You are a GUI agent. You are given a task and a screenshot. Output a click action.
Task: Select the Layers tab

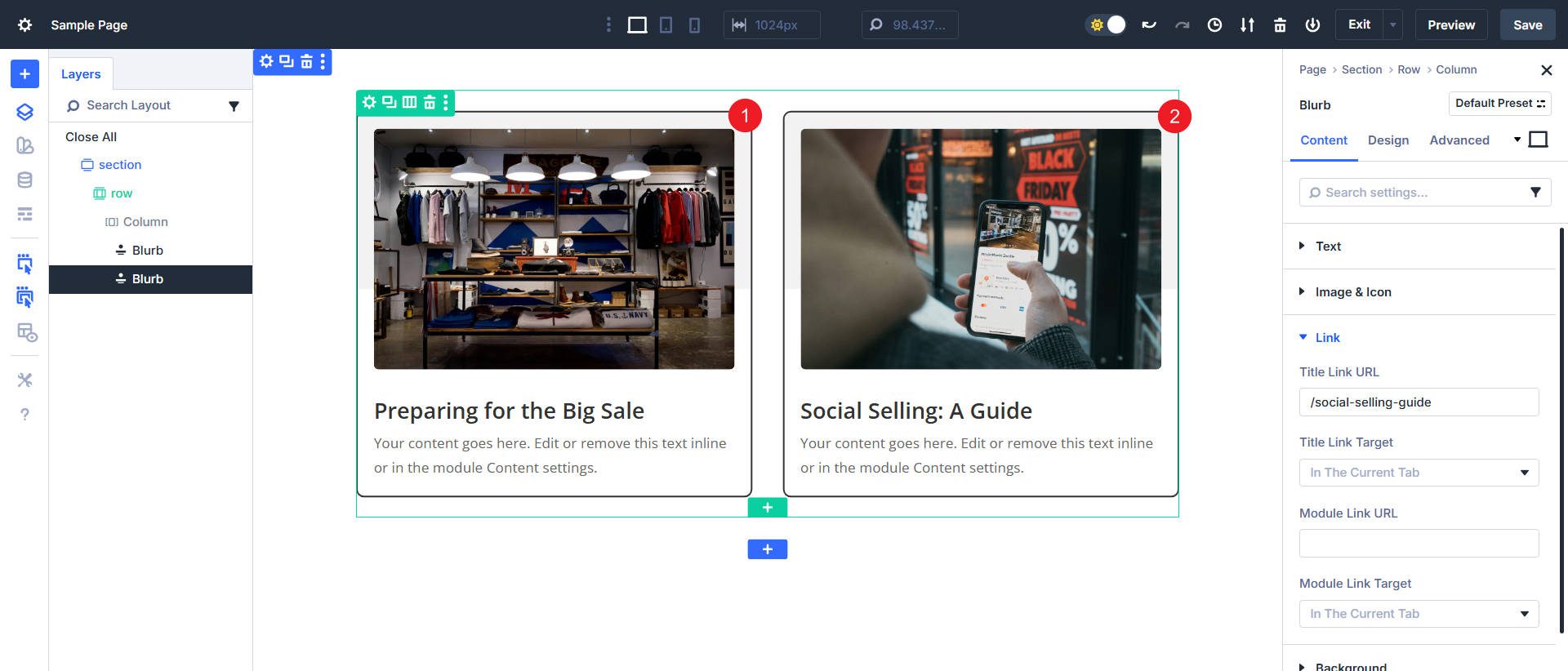coord(81,74)
